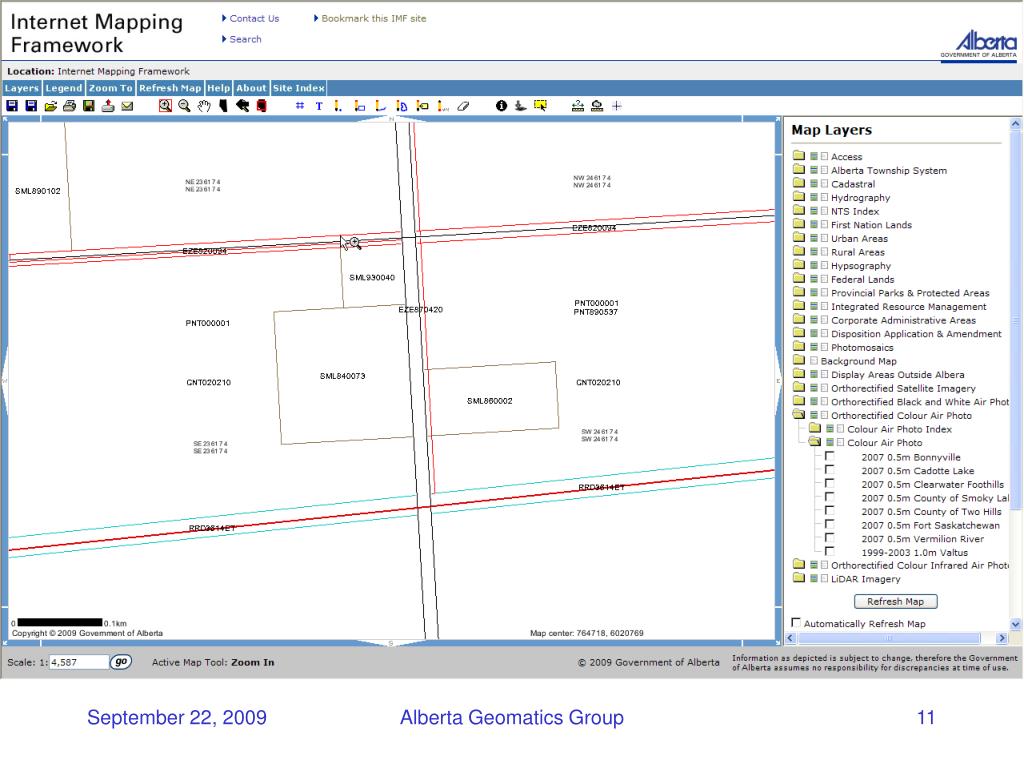This screenshot has height=768, width=1024.
Task: Select the eraser markup tool
Action: (x=463, y=106)
